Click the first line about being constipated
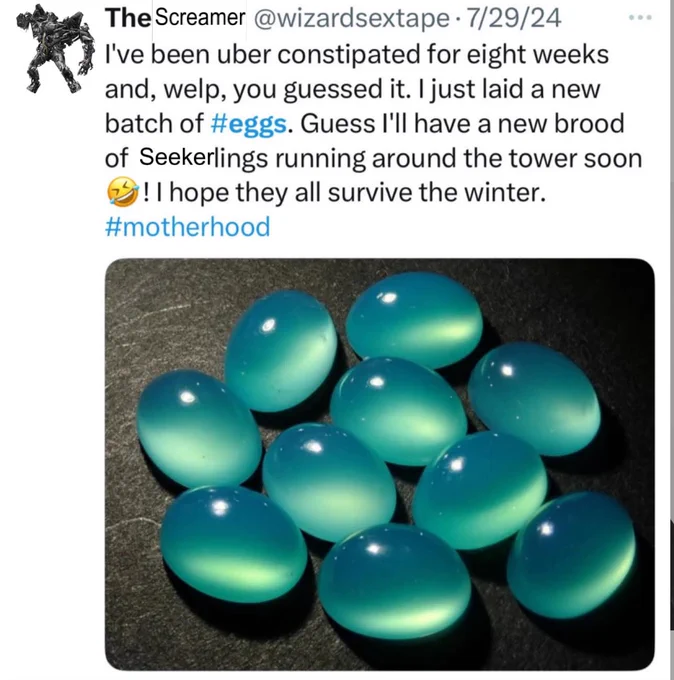674x680 pixels. tap(357, 55)
